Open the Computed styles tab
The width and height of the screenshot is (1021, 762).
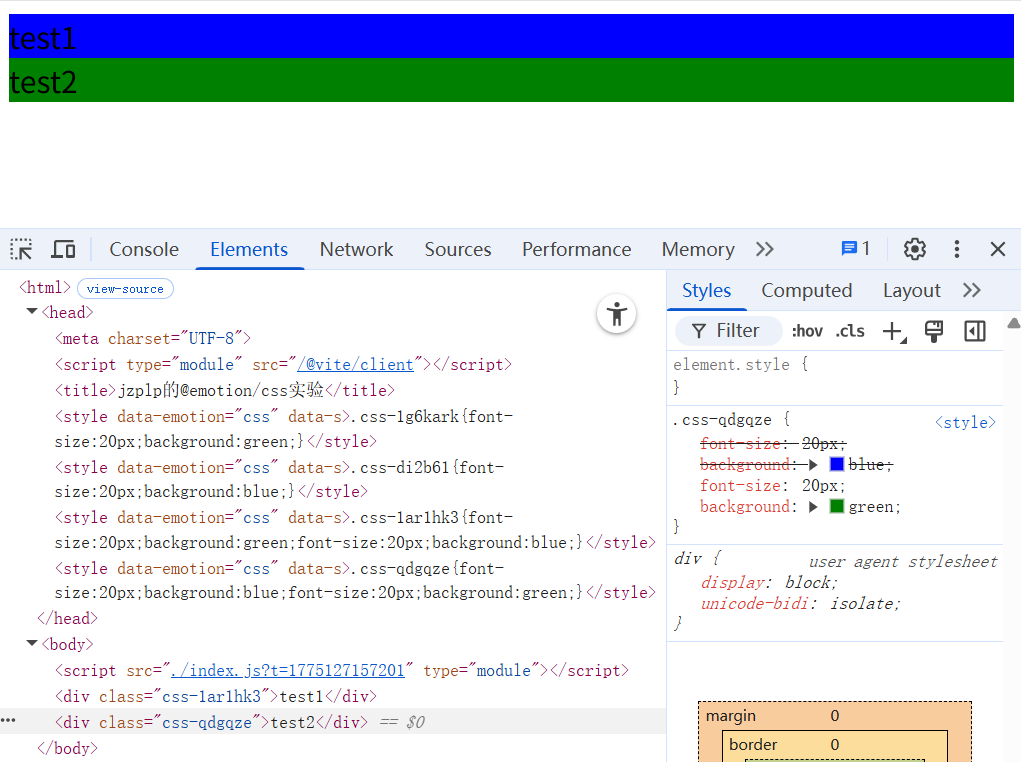(806, 290)
